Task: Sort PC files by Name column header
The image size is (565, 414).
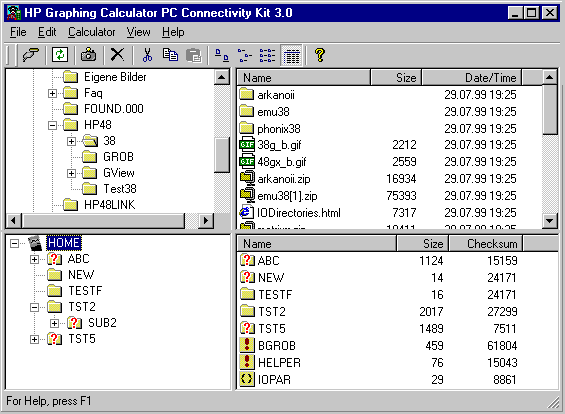Action: [x=304, y=77]
